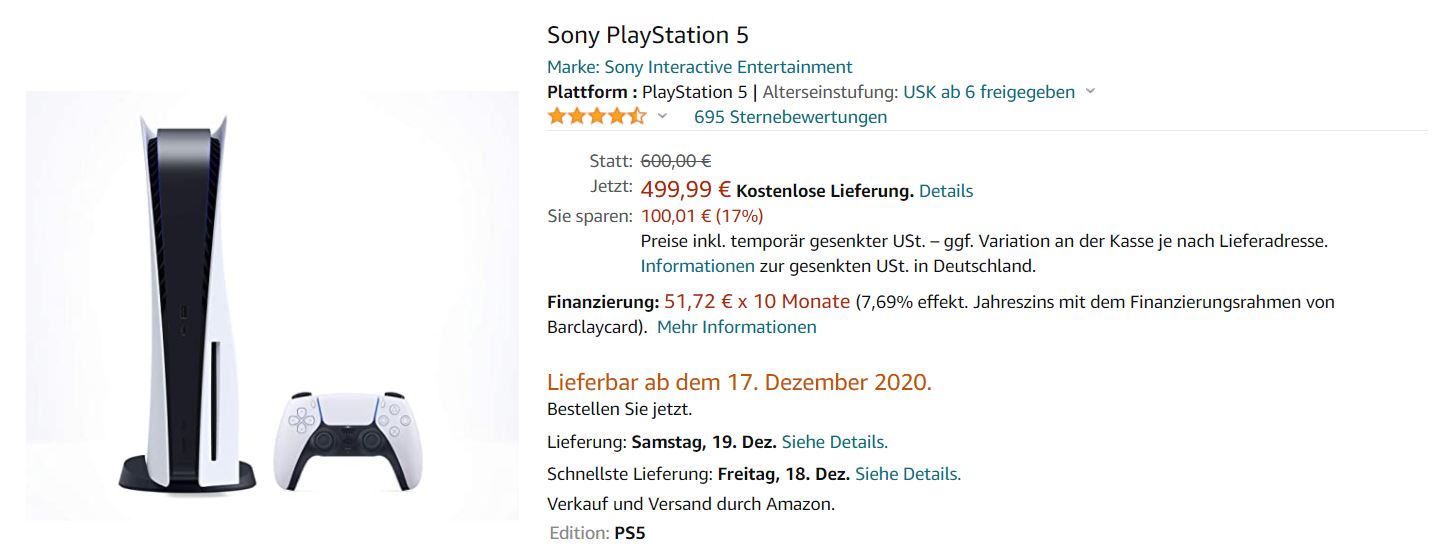Open Details next to Kostenlose Lieferung
1432x558 pixels.
[x=946, y=191]
